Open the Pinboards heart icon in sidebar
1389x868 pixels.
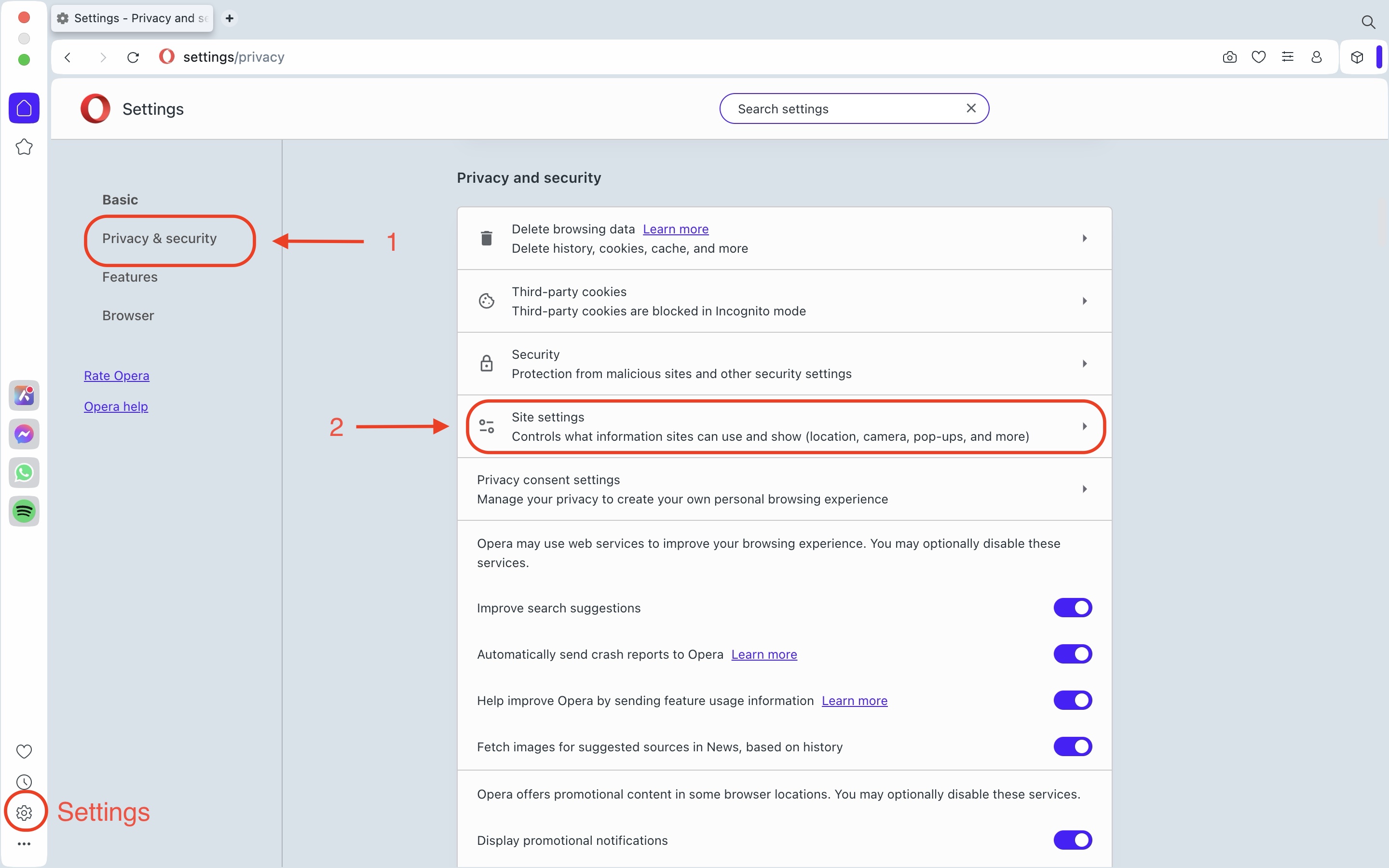[x=24, y=751]
